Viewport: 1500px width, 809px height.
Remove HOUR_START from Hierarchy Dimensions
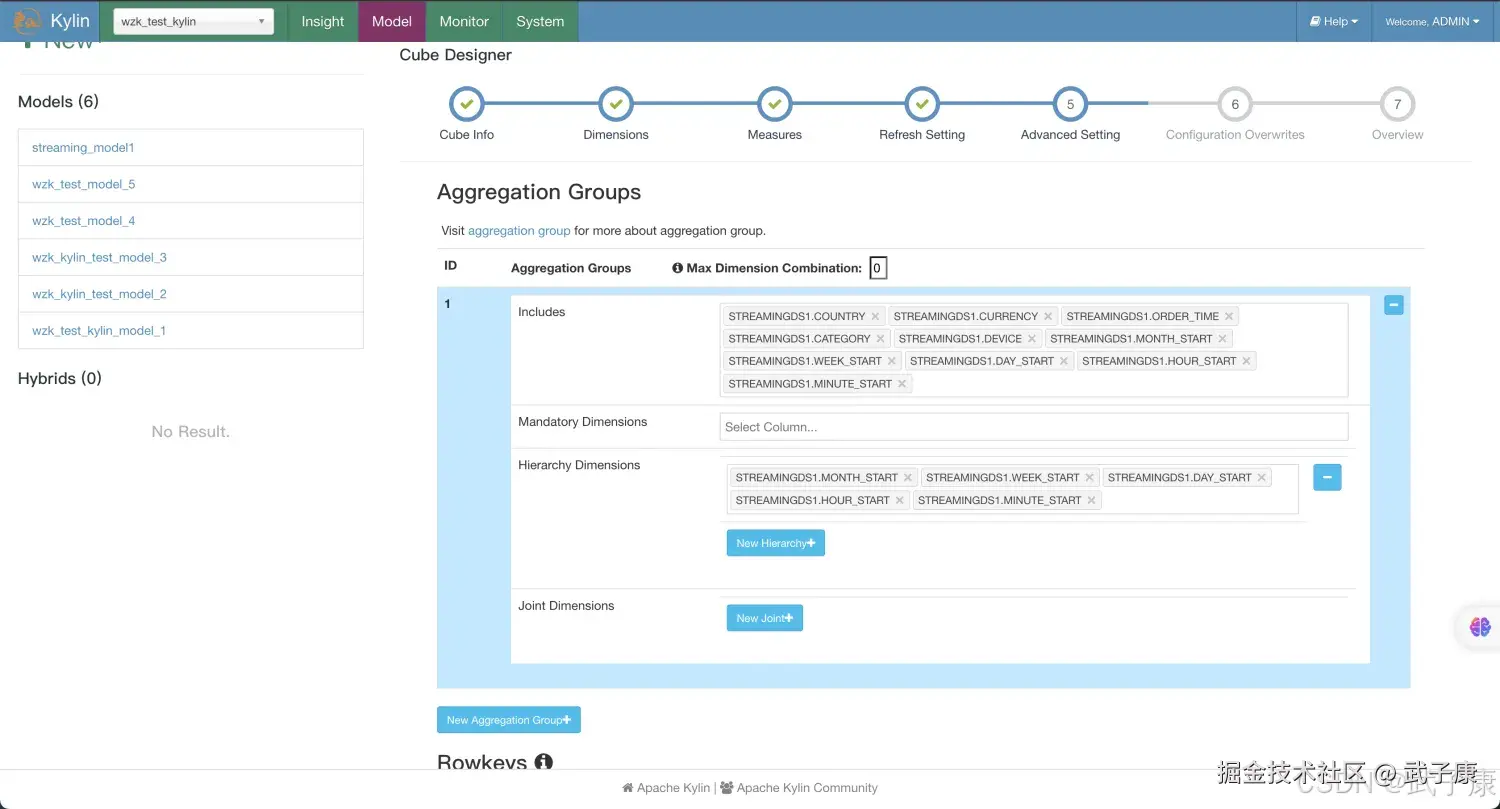point(900,500)
